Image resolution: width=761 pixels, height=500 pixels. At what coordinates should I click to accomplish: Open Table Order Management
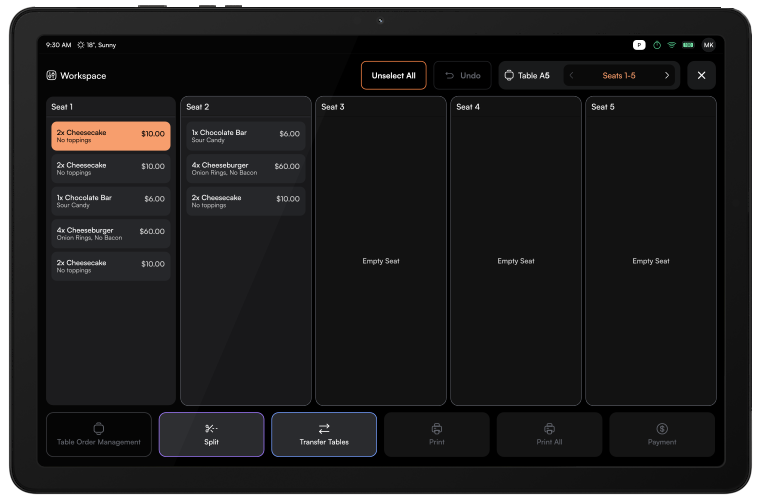(99, 434)
